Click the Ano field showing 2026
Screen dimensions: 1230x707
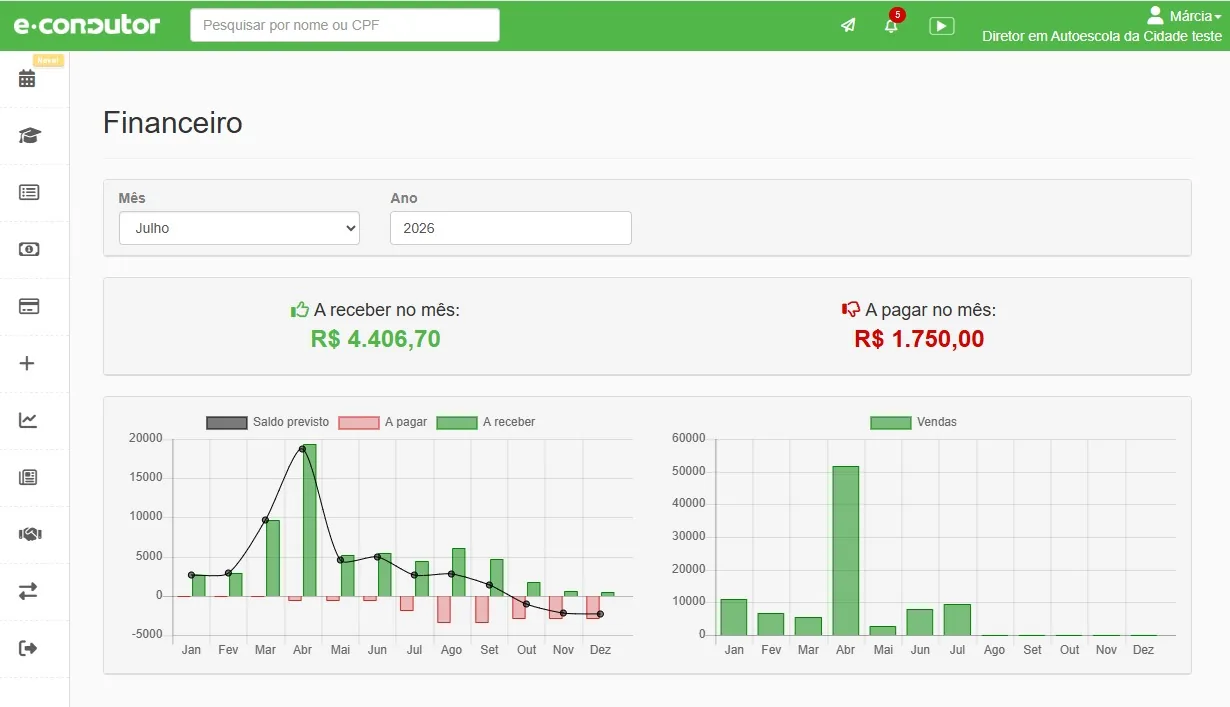click(x=511, y=228)
